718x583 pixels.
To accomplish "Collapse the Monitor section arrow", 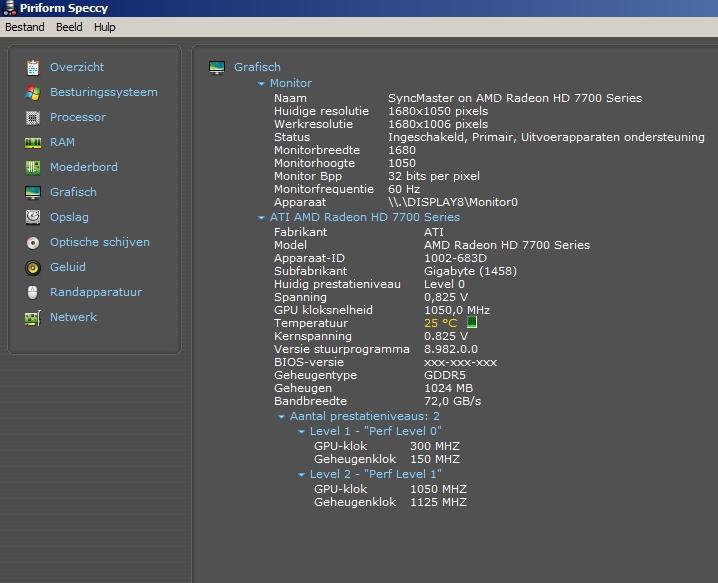I will [x=262, y=84].
